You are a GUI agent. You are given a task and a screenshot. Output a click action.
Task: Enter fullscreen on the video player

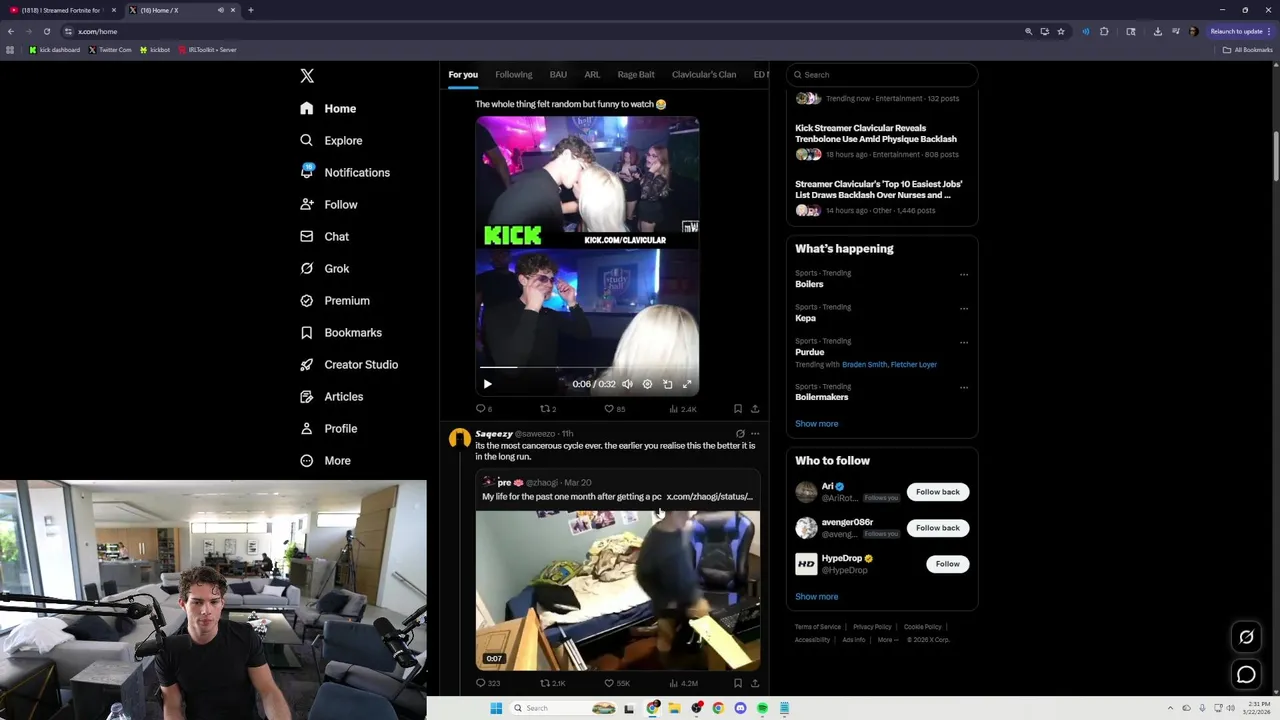[687, 384]
